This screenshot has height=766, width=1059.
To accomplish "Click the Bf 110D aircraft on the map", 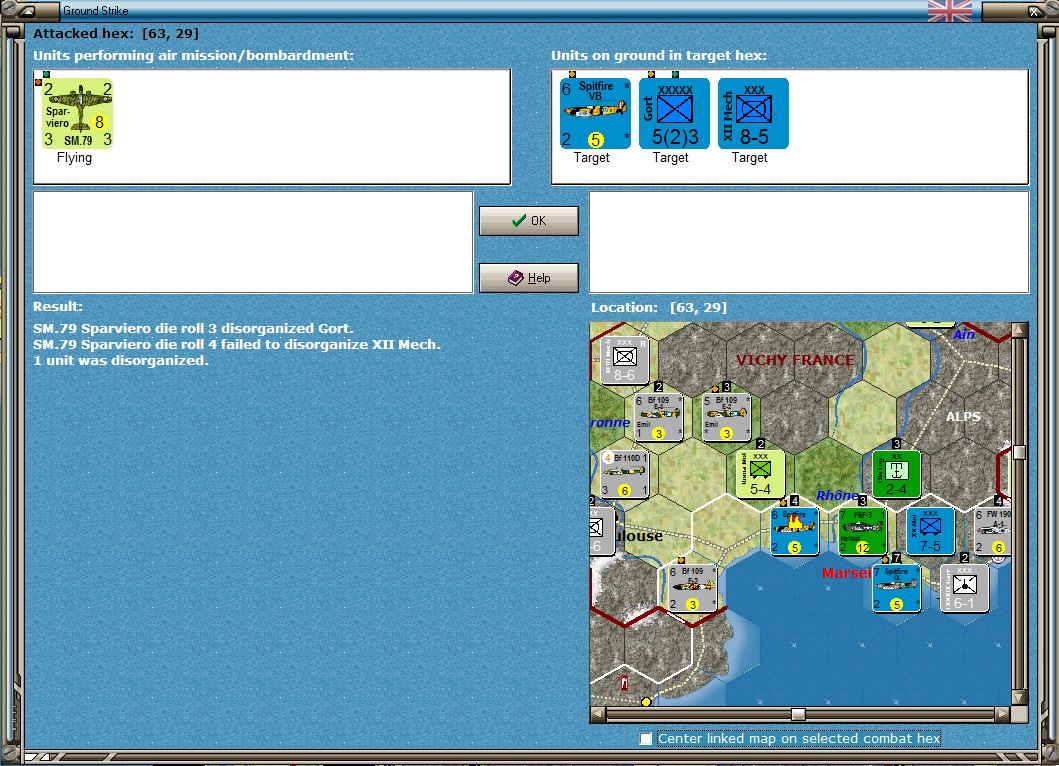I will (x=625, y=474).
